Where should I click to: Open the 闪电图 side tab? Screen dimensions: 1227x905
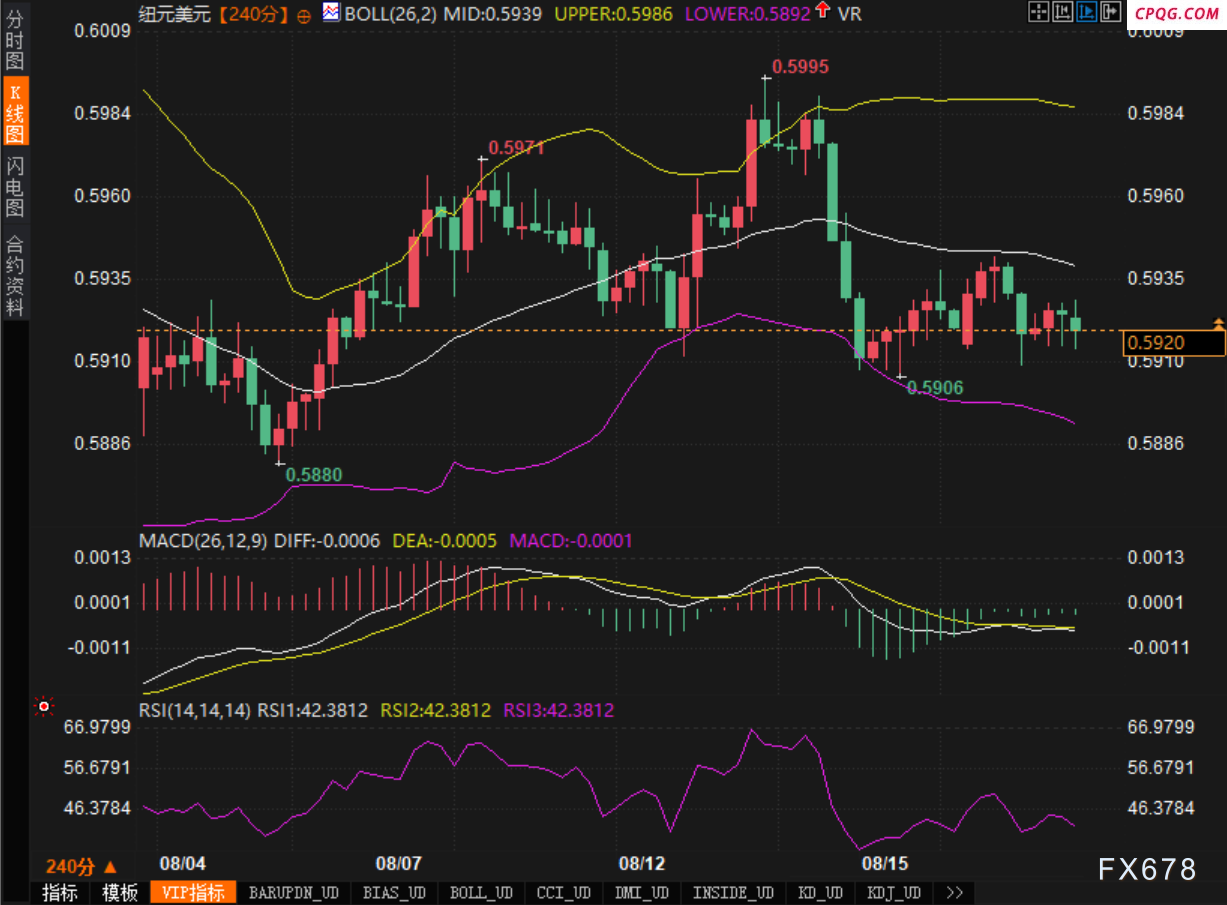[14, 186]
